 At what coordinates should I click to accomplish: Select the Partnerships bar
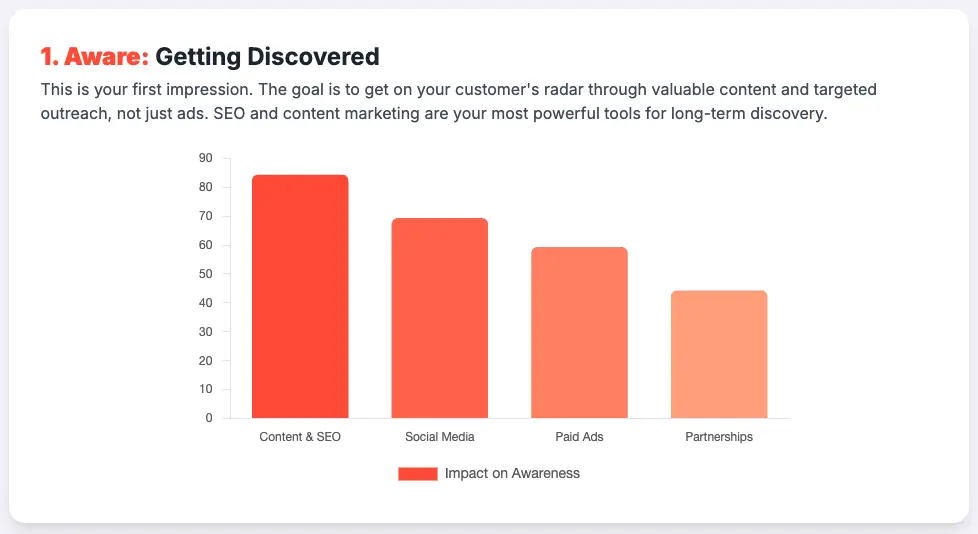click(x=719, y=354)
